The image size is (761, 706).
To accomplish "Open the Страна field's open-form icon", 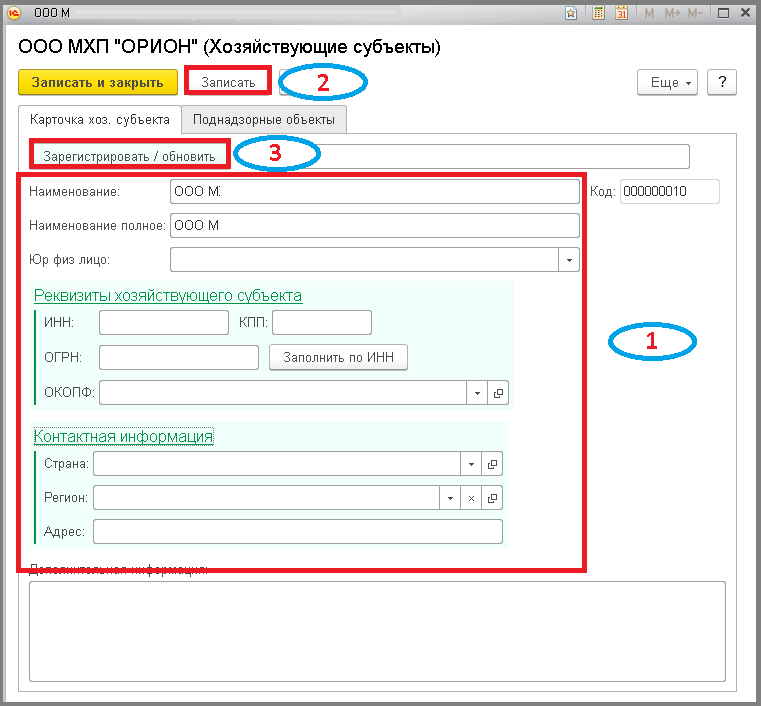I will pos(492,464).
